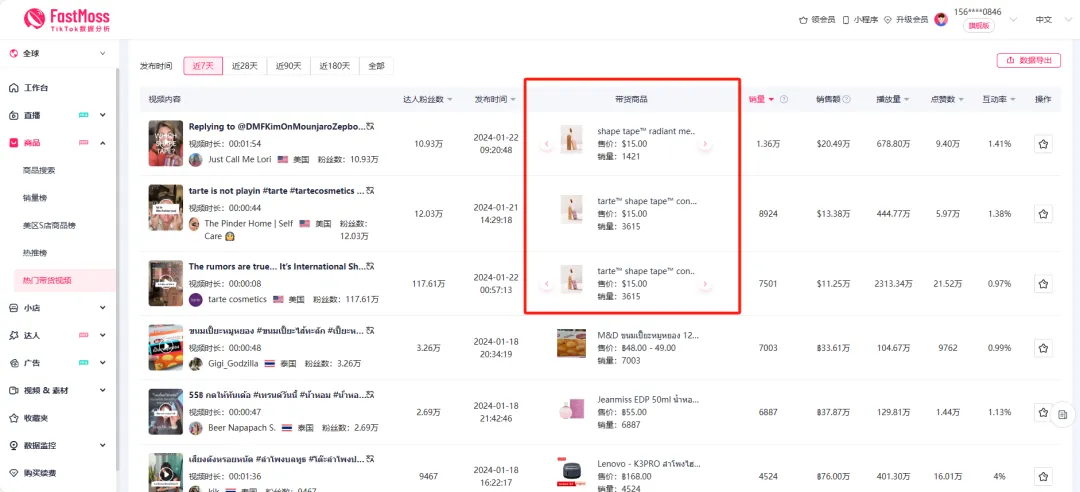Play The rumors are true video thumbnail

[166, 283]
